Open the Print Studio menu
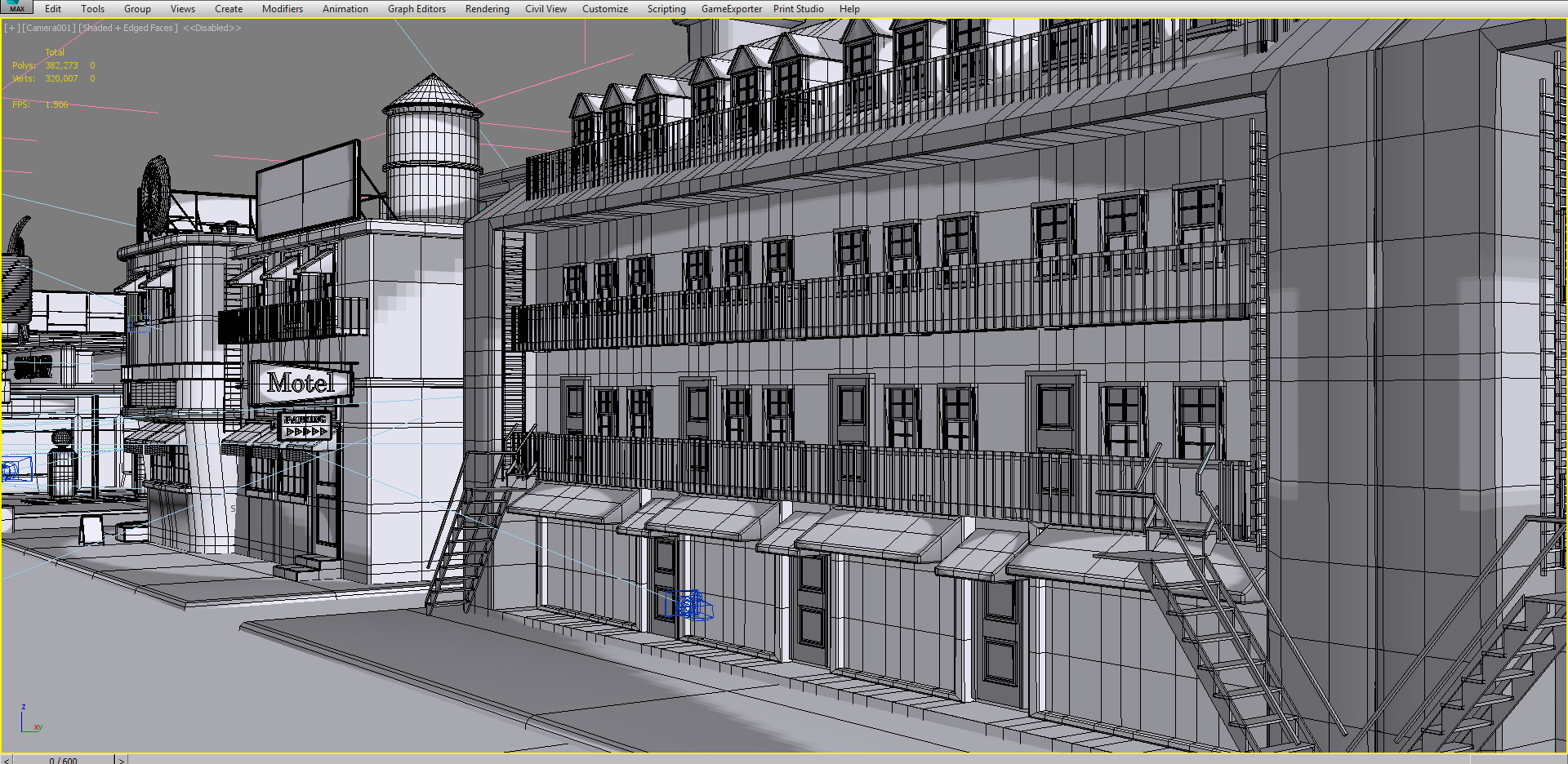Image resolution: width=1568 pixels, height=764 pixels. pos(798,8)
